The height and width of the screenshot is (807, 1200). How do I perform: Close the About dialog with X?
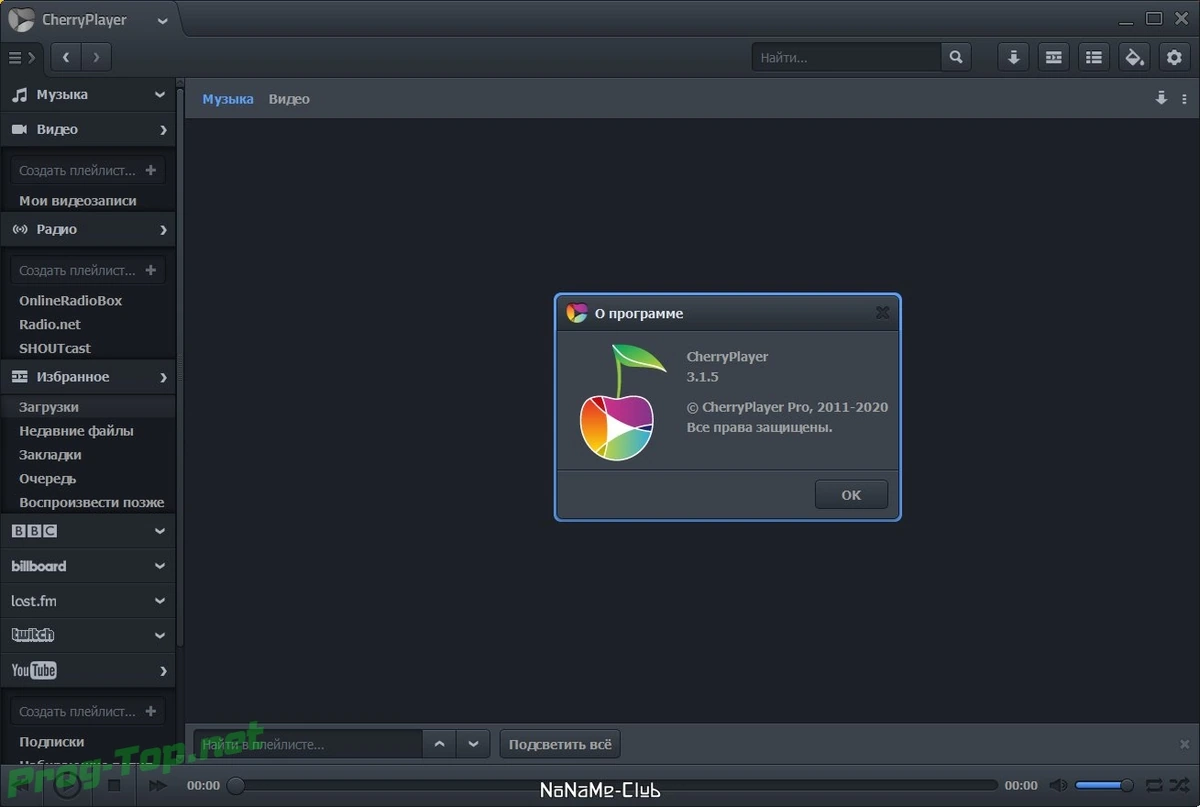pyautogui.click(x=882, y=313)
